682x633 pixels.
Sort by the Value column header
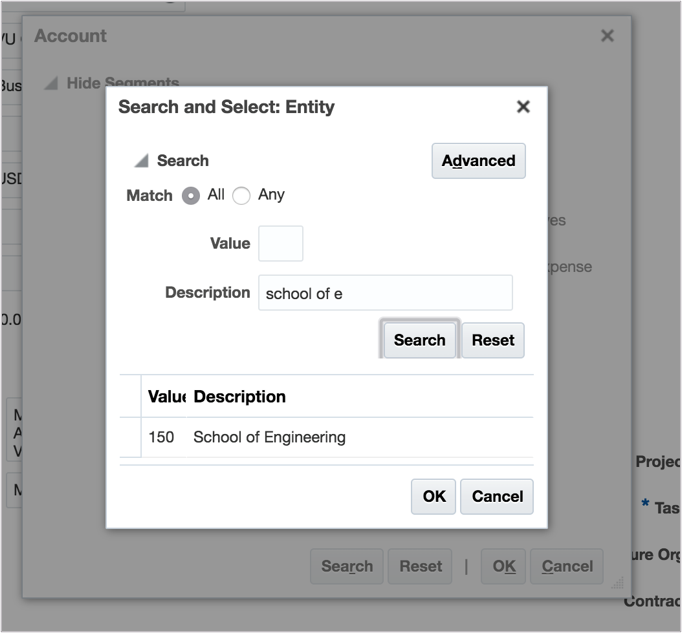click(x=165, y=397)
